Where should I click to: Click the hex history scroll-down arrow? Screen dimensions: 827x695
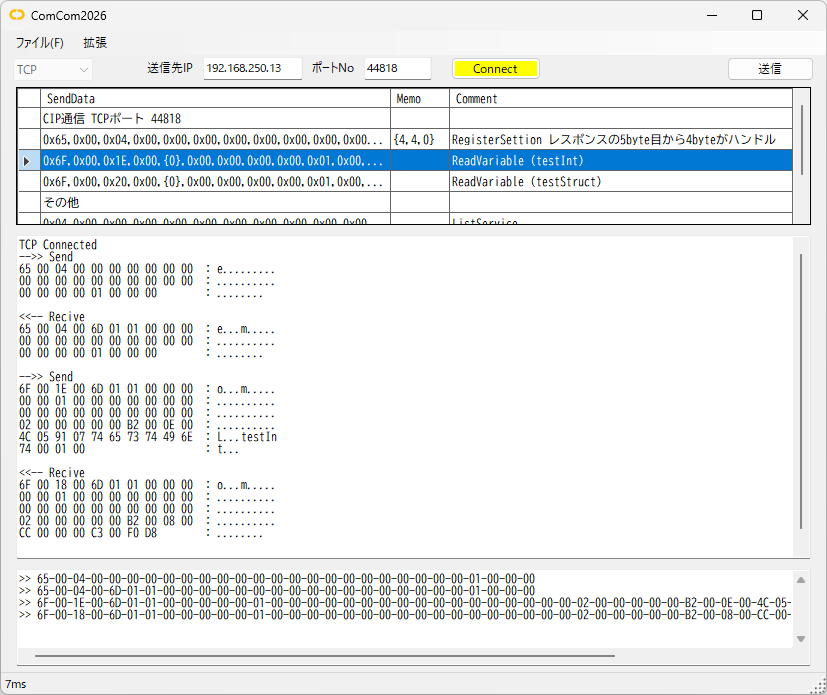click(x=801, y=639)
